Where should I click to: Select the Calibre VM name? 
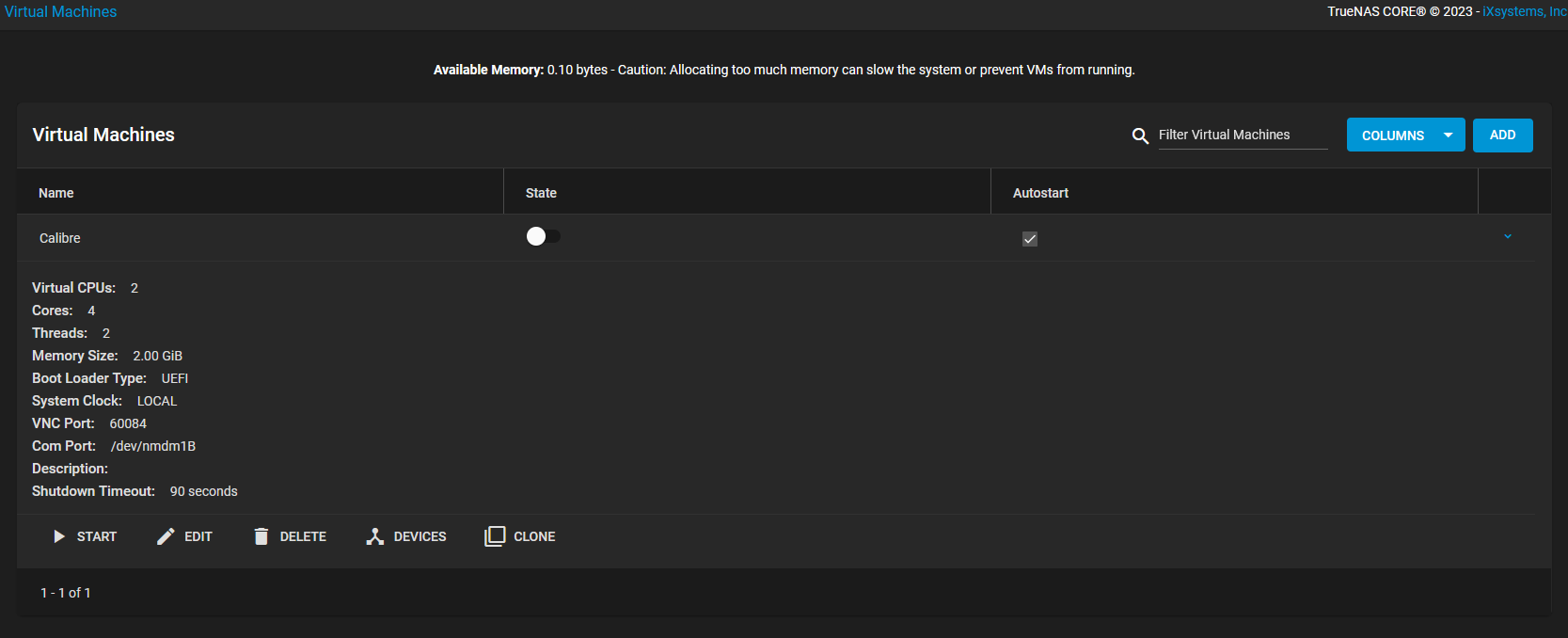(x=60, y=238)
